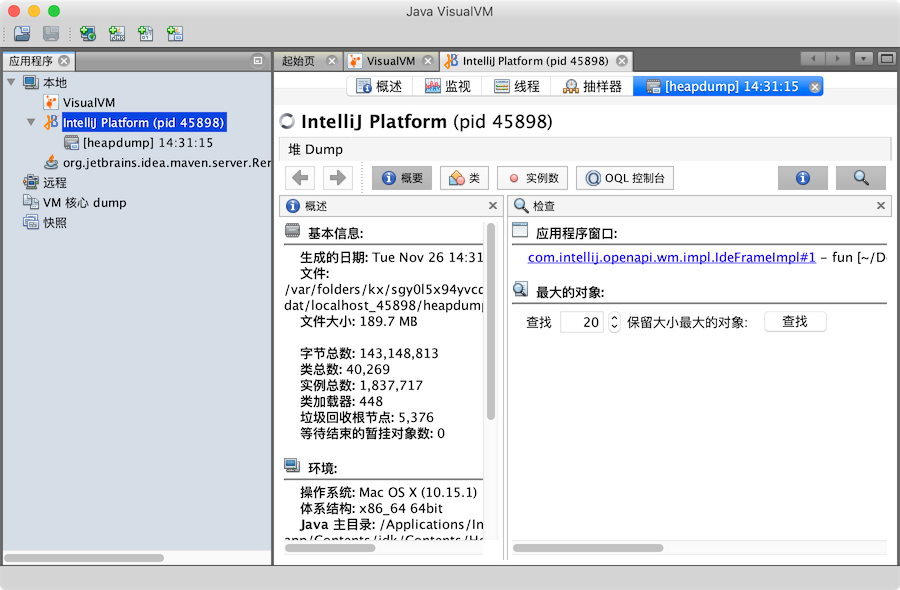Viewport: 900px width, 590px height.
Task: Open the heap dump info panel
Action: click(x=803, y=177)
